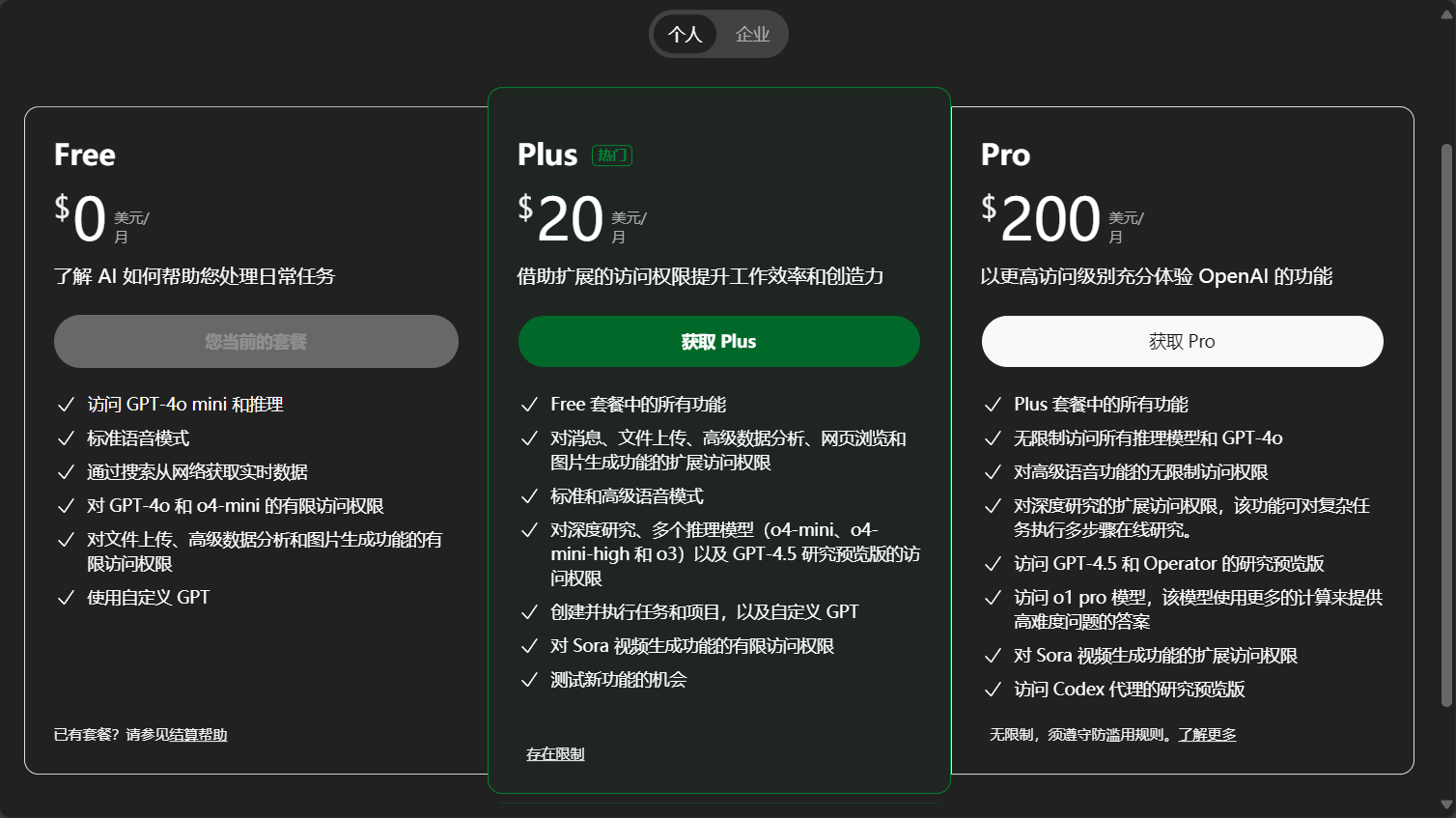
Task: Click the Plus plan heading
Action: (x=547, y=155)
